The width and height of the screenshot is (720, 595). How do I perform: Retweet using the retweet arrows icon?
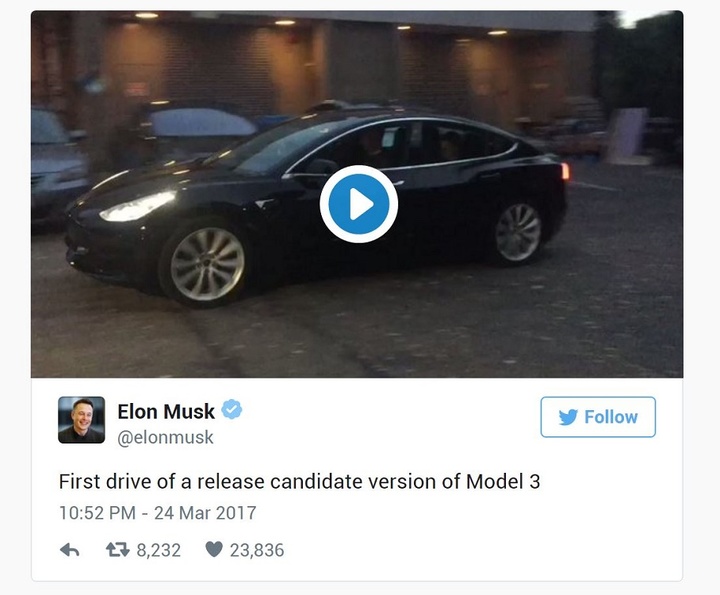[x=118, y=550]
